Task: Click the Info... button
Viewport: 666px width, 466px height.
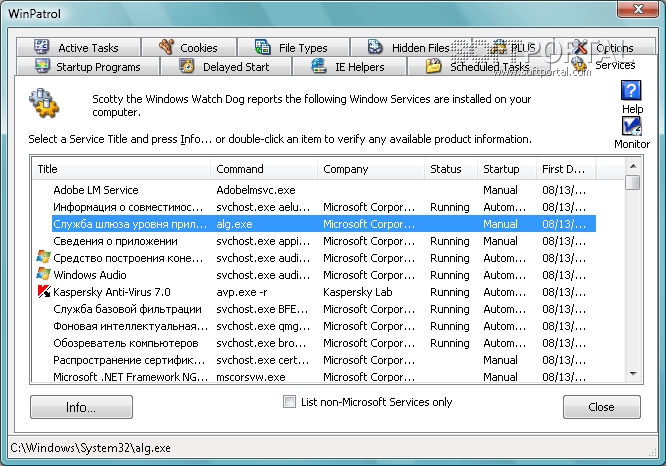Action: coord(81,407)
